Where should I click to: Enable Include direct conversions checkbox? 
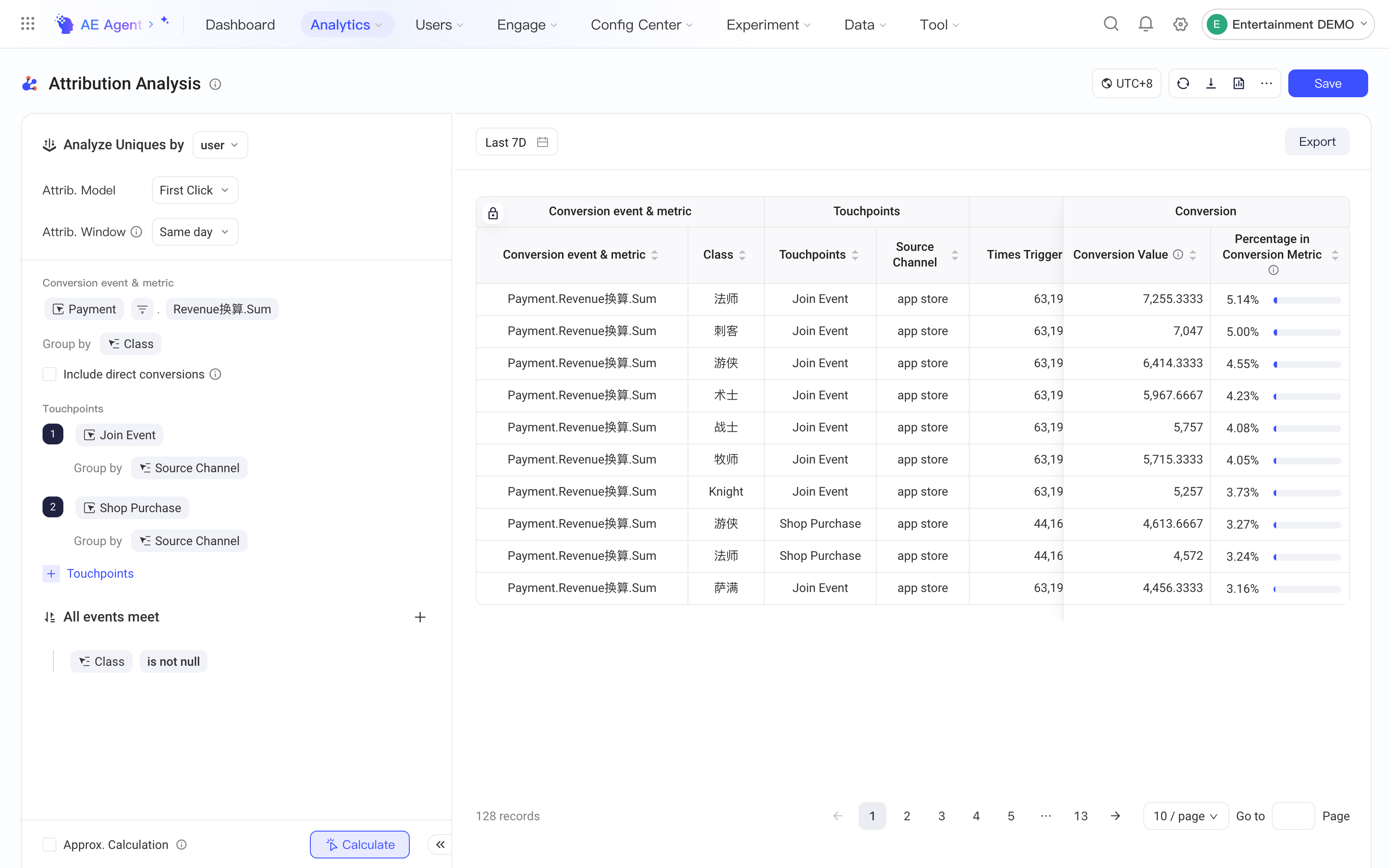click(x=49, y=374)
